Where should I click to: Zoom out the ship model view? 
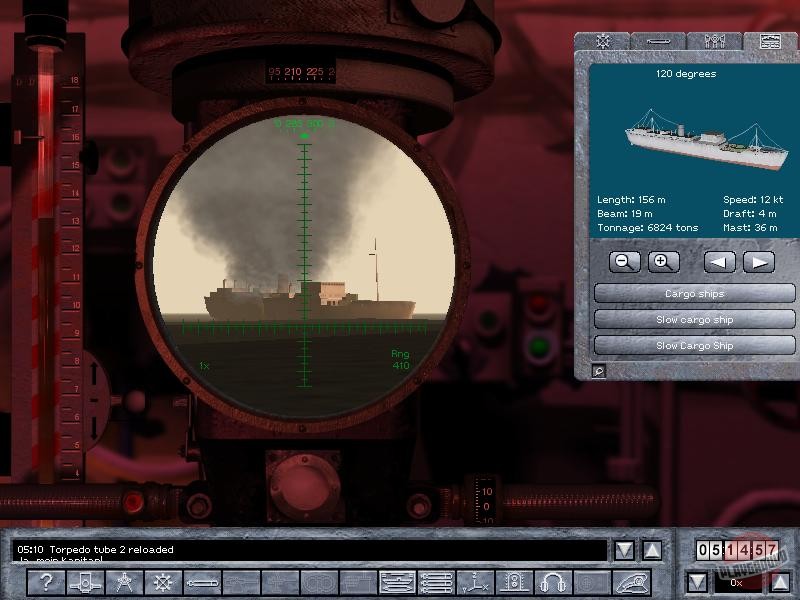coord(623,262)
